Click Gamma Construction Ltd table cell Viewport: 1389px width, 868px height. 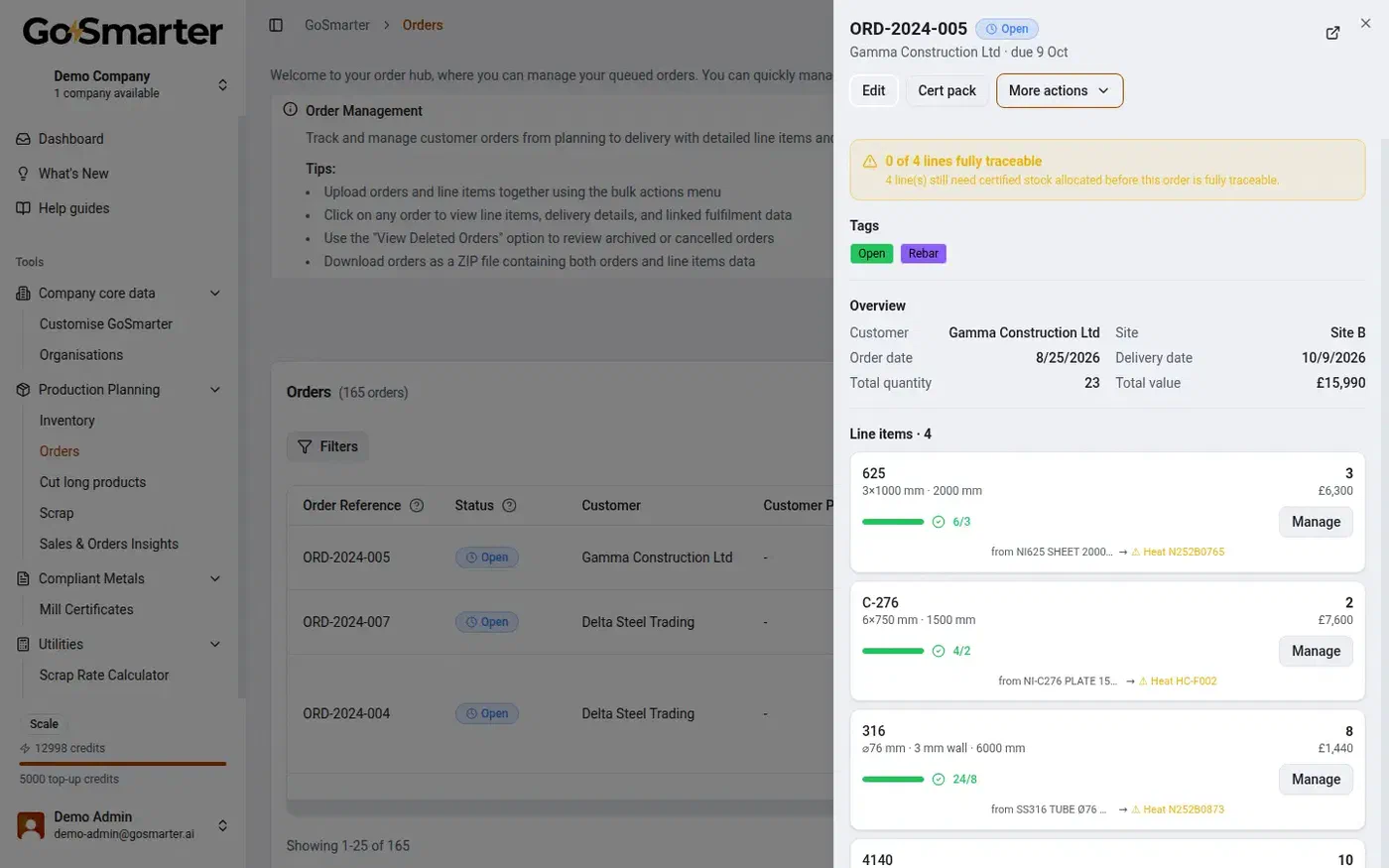click(x=657, y=558)
